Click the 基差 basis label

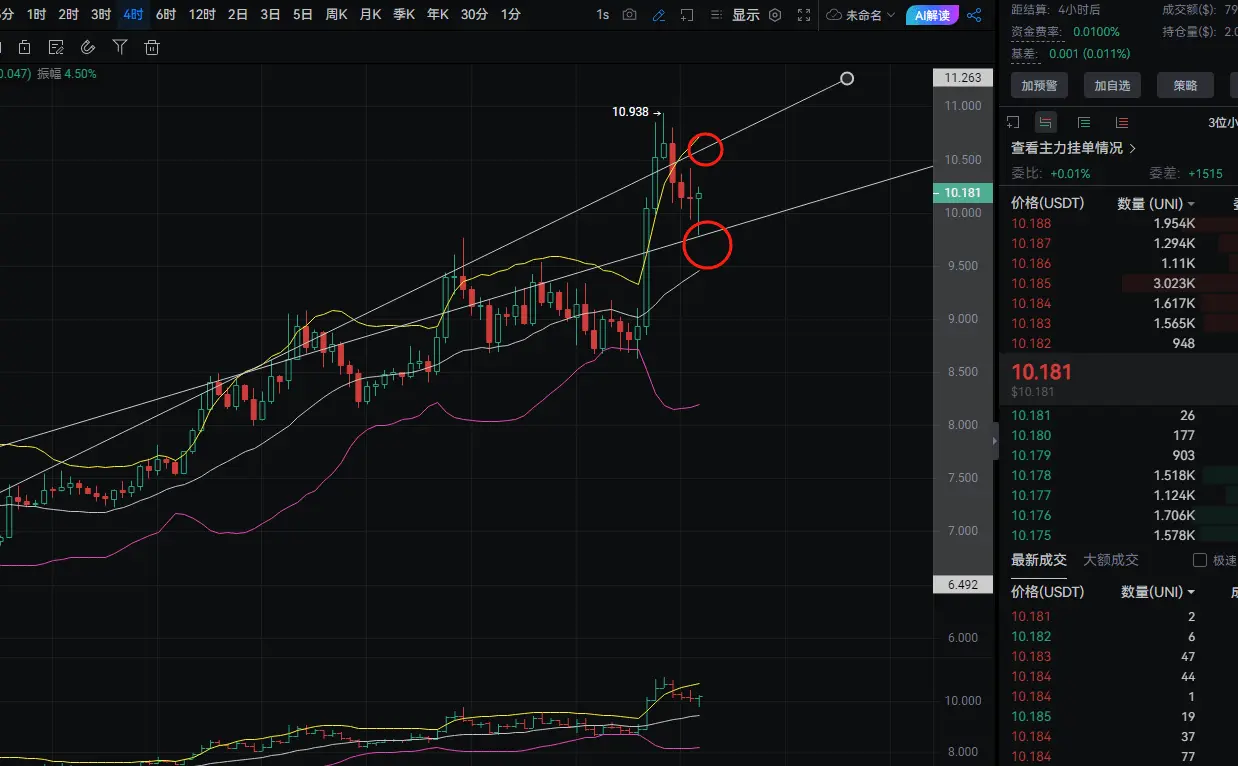(x=1025, y=53)
